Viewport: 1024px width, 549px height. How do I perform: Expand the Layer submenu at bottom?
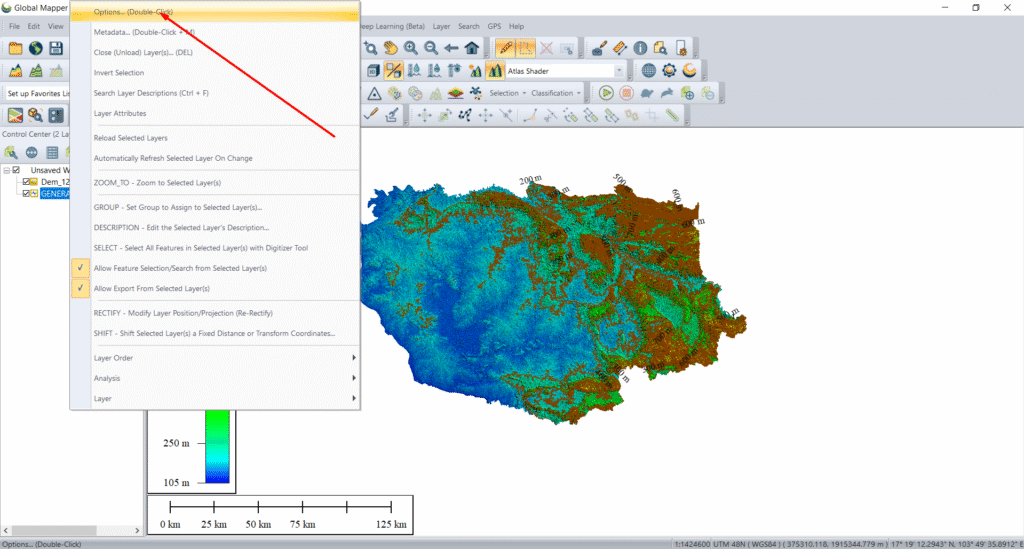(215, 398)
